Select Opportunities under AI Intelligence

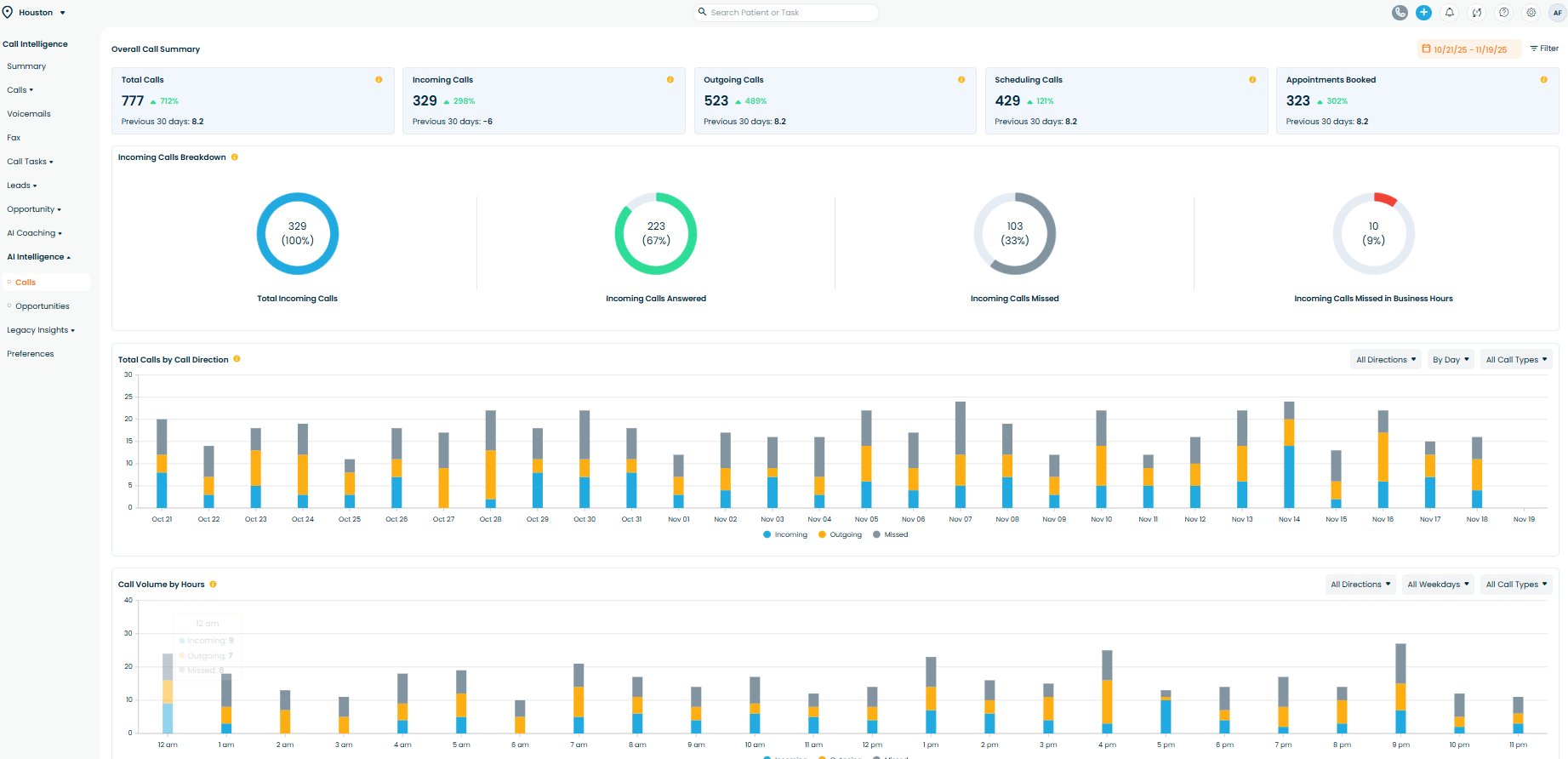click(x=43, y=306)
